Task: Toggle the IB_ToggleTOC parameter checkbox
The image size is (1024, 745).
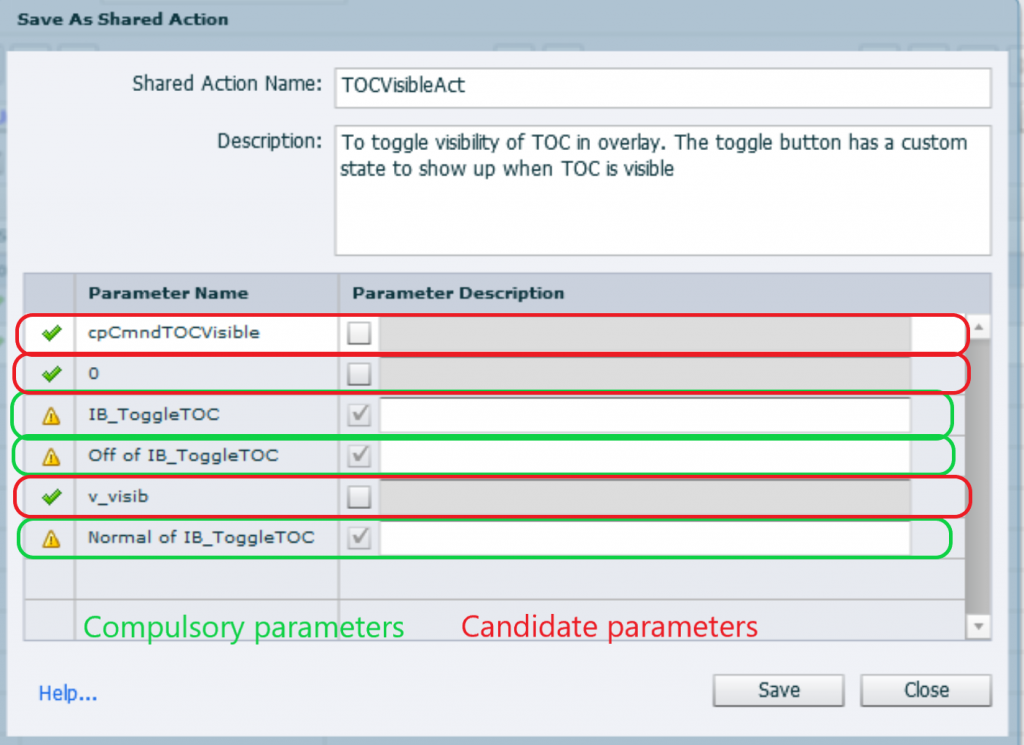Action: click(359, 415)
